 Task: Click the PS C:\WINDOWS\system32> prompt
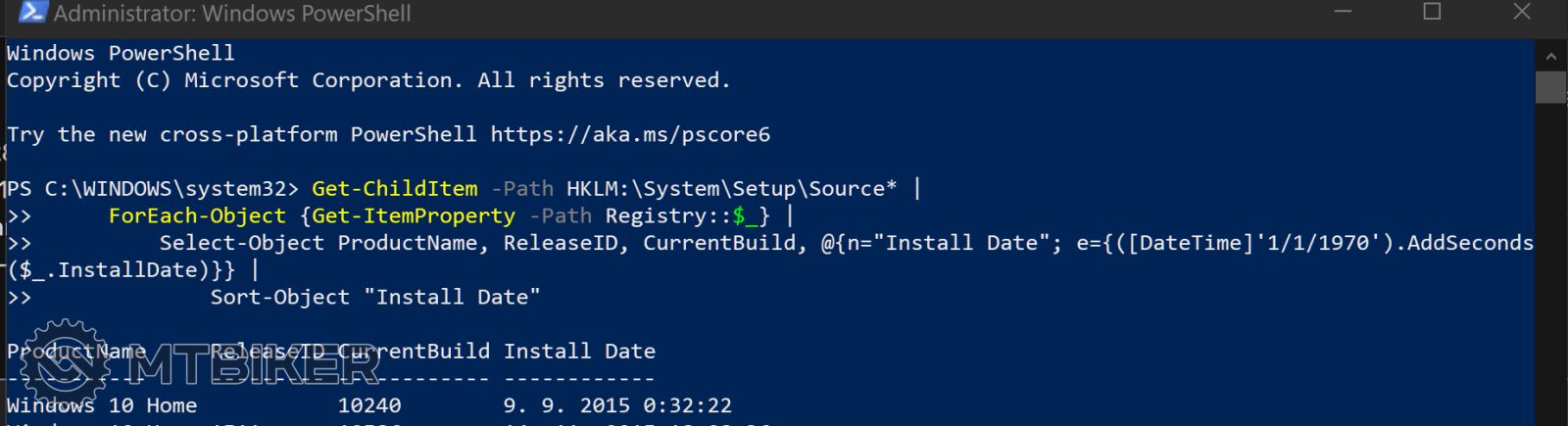(152, 188)
